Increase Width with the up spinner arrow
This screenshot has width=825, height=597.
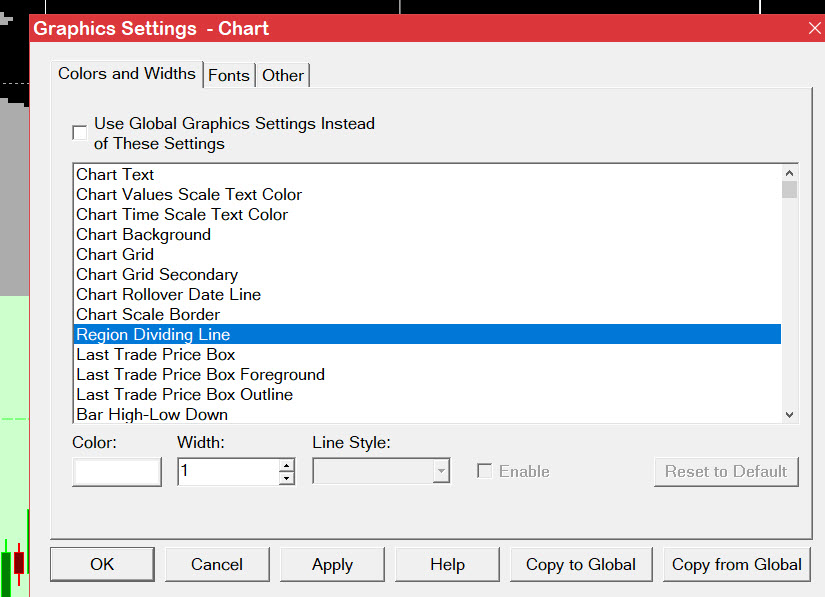click(287, 465)
